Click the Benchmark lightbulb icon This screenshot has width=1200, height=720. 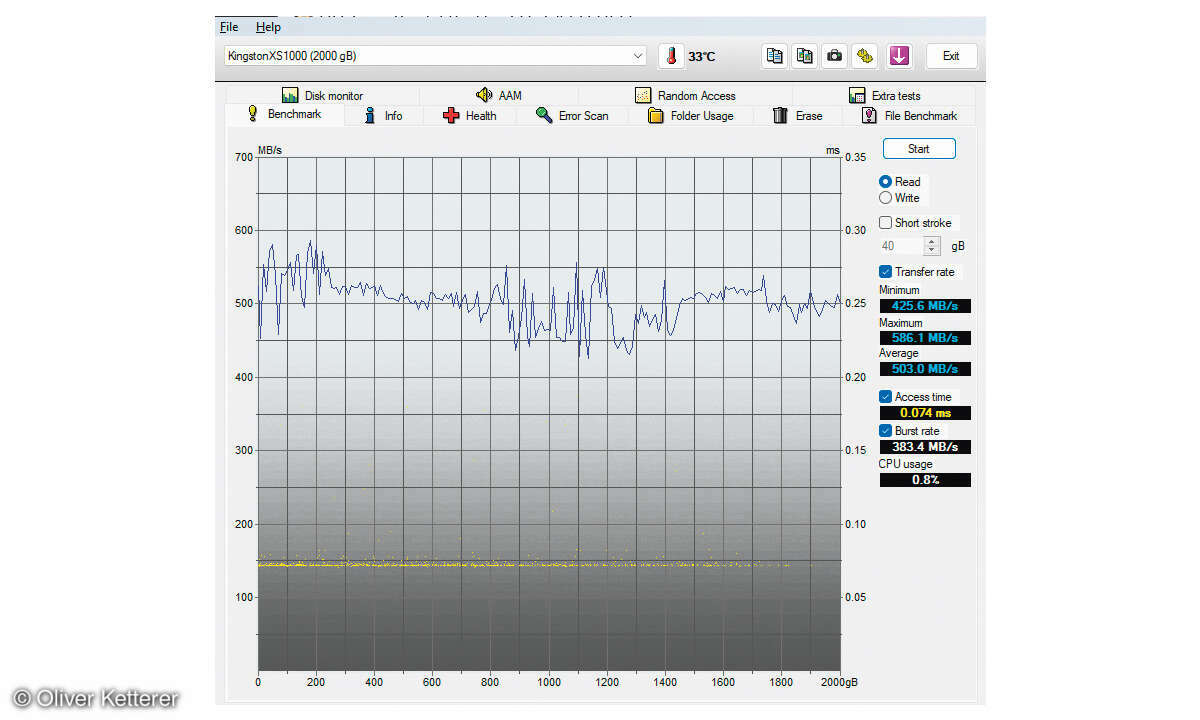(x=253, y=114)
